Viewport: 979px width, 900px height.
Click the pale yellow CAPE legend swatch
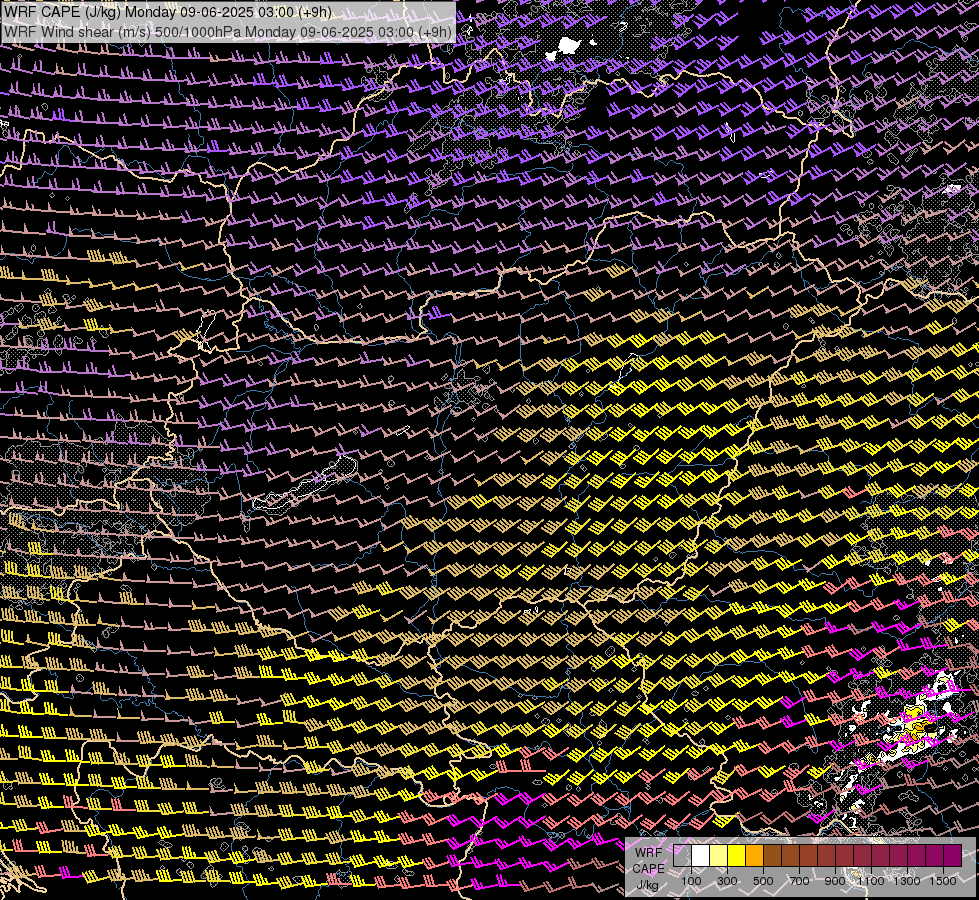click(x=719, y=855)
